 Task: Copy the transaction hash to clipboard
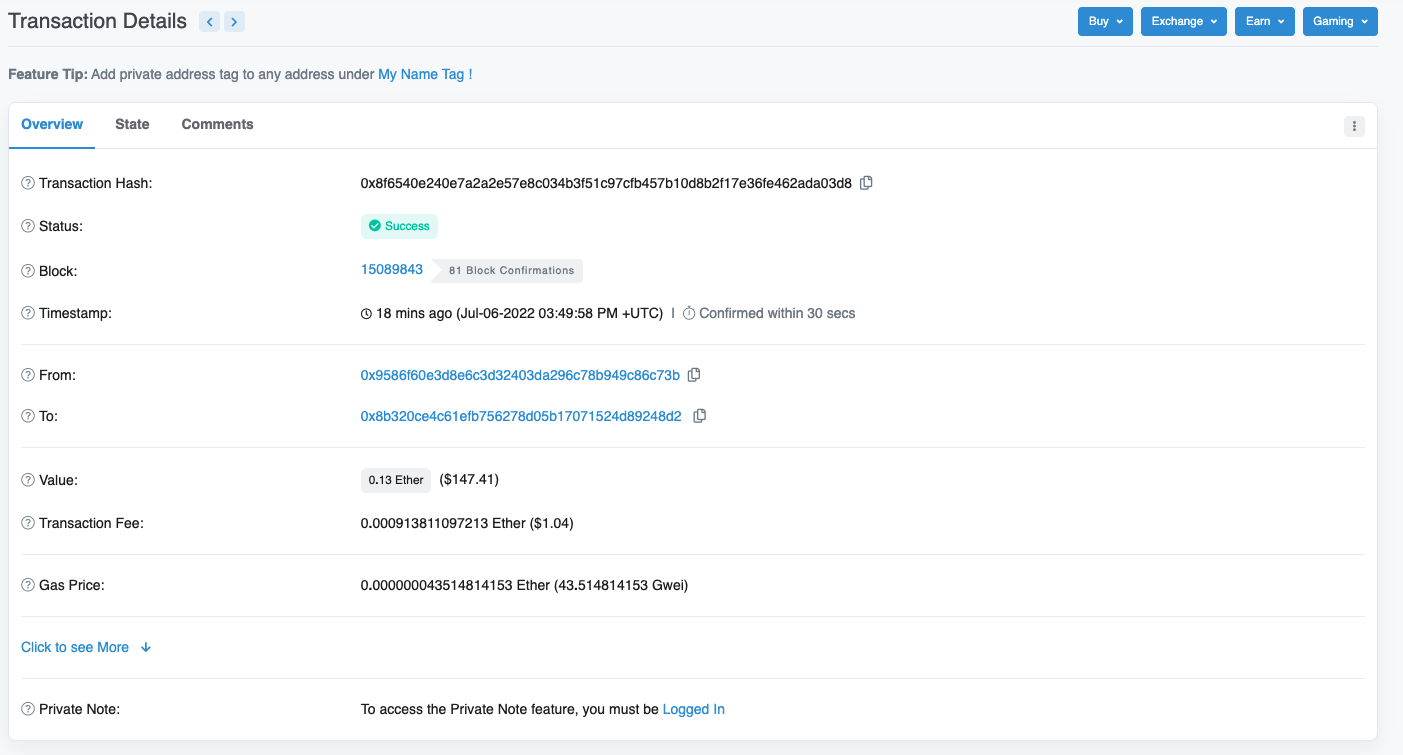click(x=867, y=183)
